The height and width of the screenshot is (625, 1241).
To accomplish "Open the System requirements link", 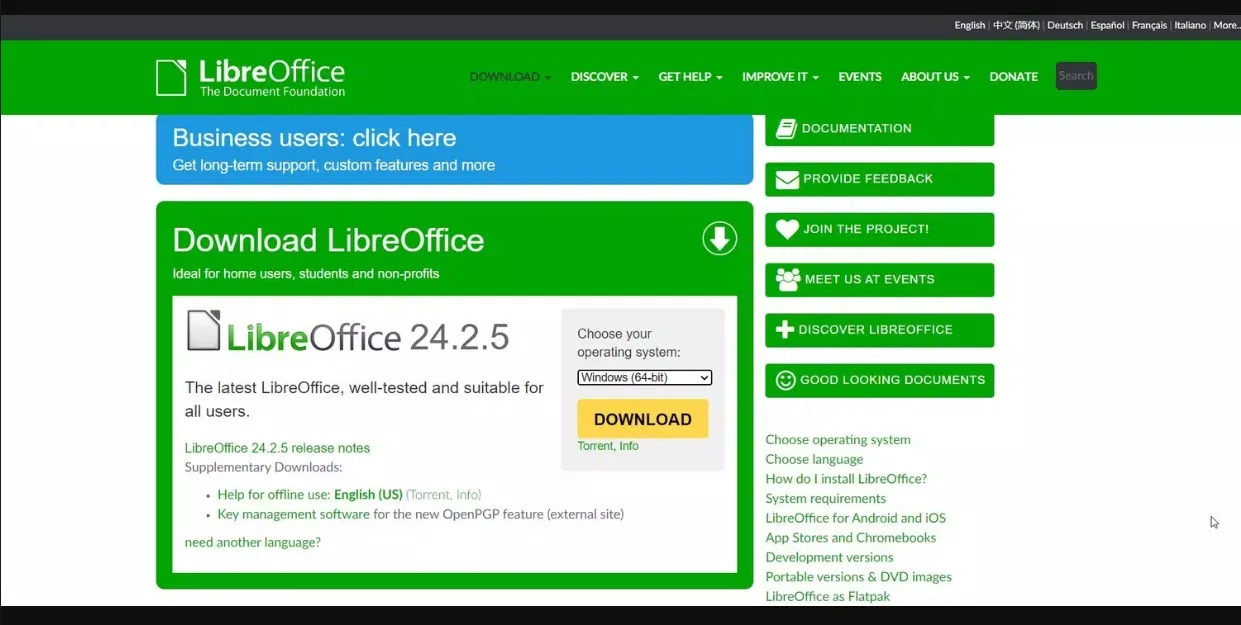I will click(x=825, y=498).
